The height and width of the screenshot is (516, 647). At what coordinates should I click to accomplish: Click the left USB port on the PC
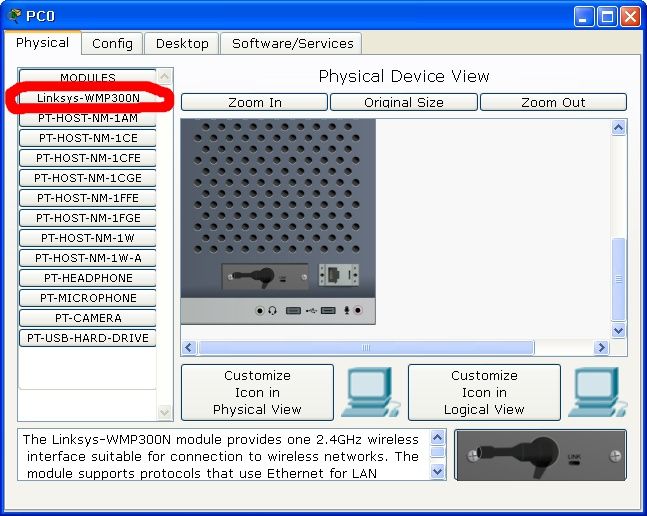point(293,310)
